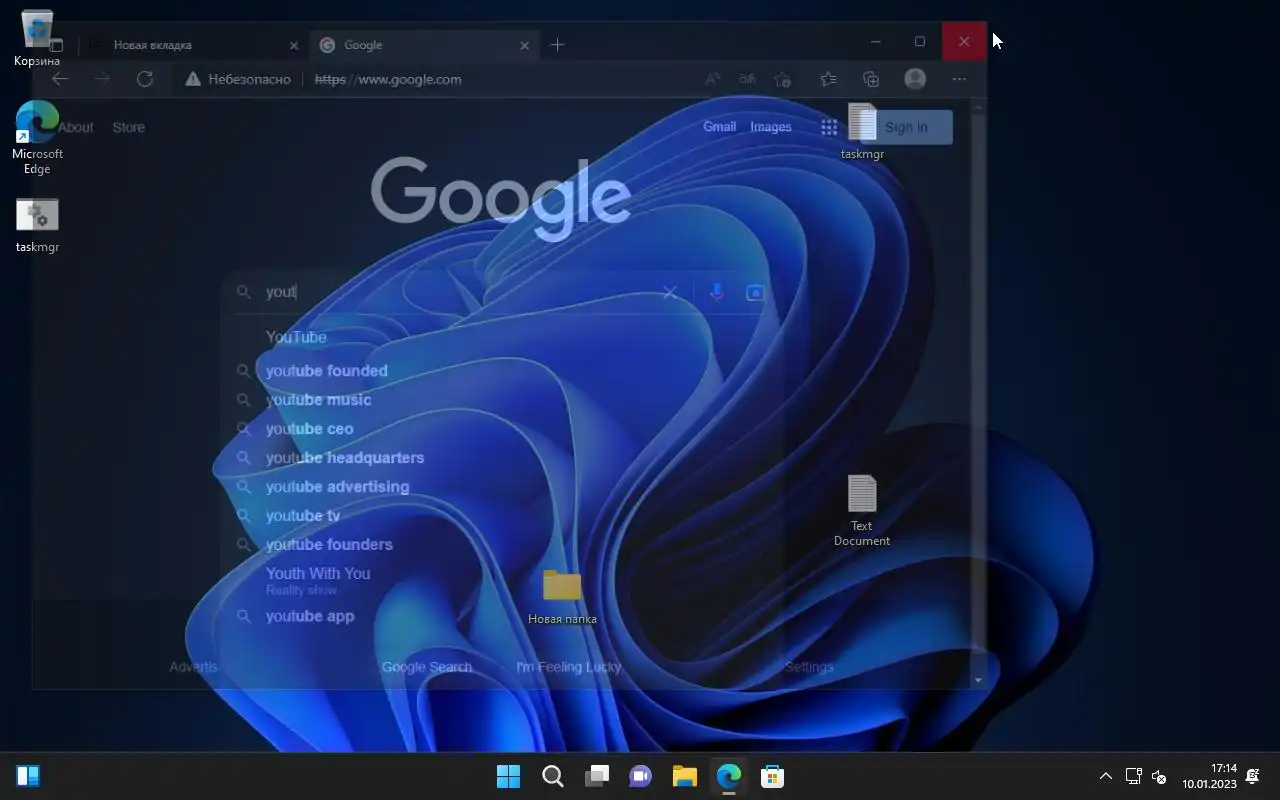1280x800 pixels.
Task: Click the Edge icon on the taskbar
Action: 729,776
